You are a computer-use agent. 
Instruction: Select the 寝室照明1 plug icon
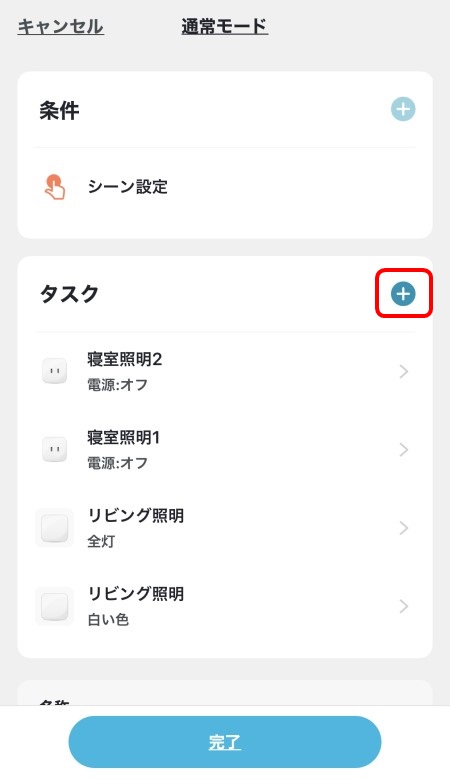(x=55, y=449)
